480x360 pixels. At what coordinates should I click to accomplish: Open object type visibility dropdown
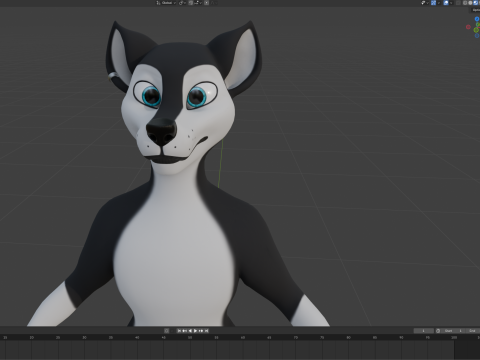point(425,3)
